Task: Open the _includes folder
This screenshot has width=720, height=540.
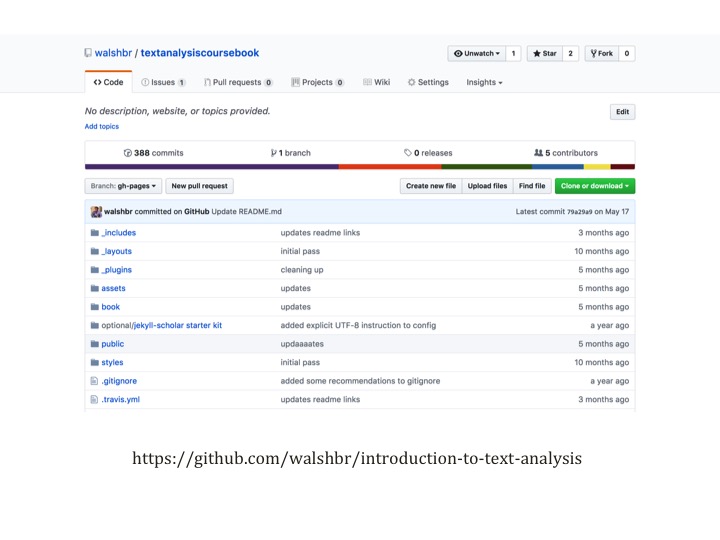Action: click(x=118, y=233)
